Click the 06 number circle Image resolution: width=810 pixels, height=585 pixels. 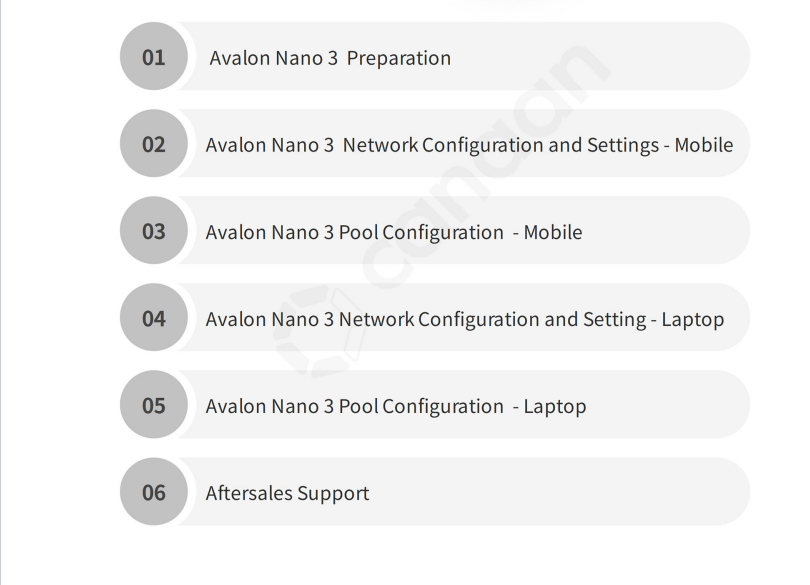tap(153, 492)
